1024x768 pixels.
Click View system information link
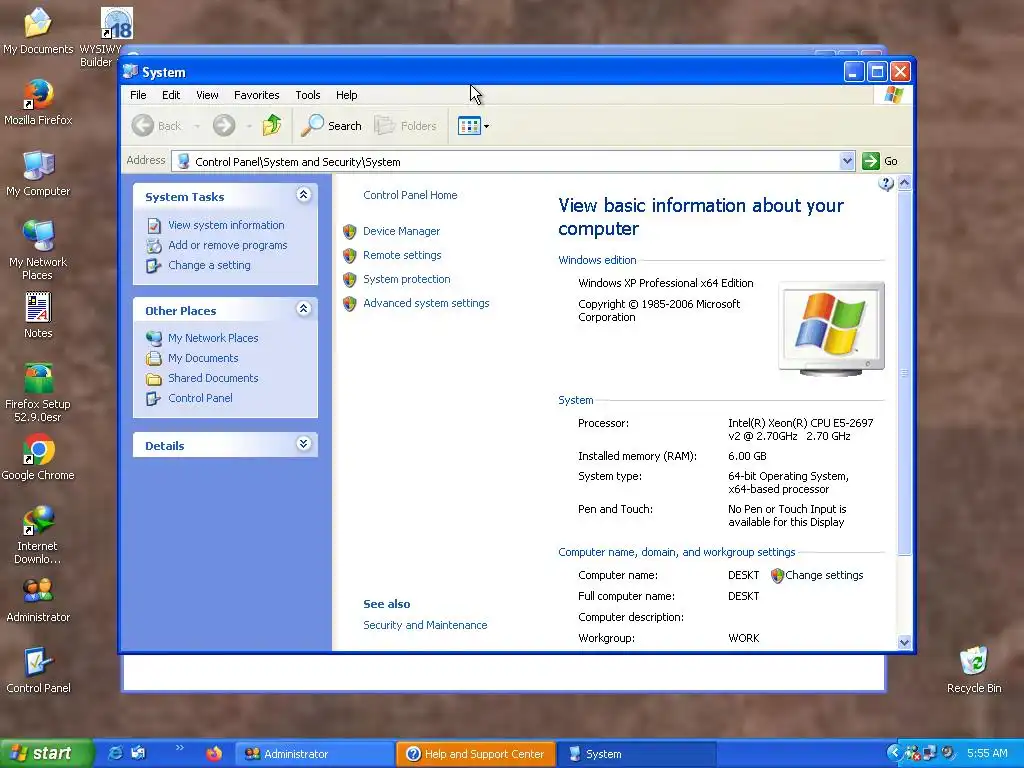pos(226,225)
